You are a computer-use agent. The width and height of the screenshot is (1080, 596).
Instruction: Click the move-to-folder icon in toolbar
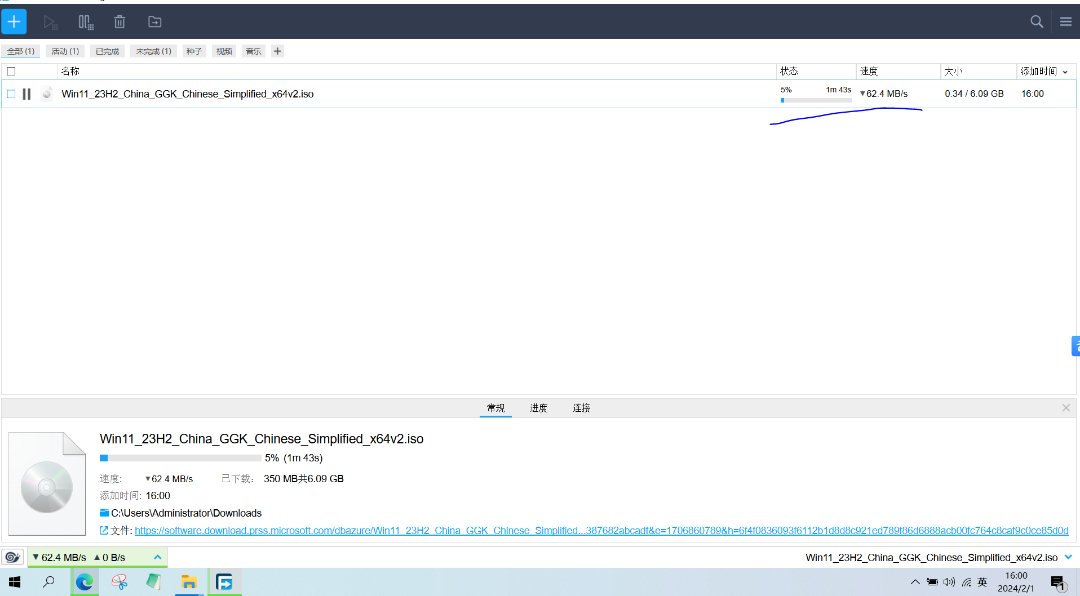pyautogui.click(x=154, y=21)
